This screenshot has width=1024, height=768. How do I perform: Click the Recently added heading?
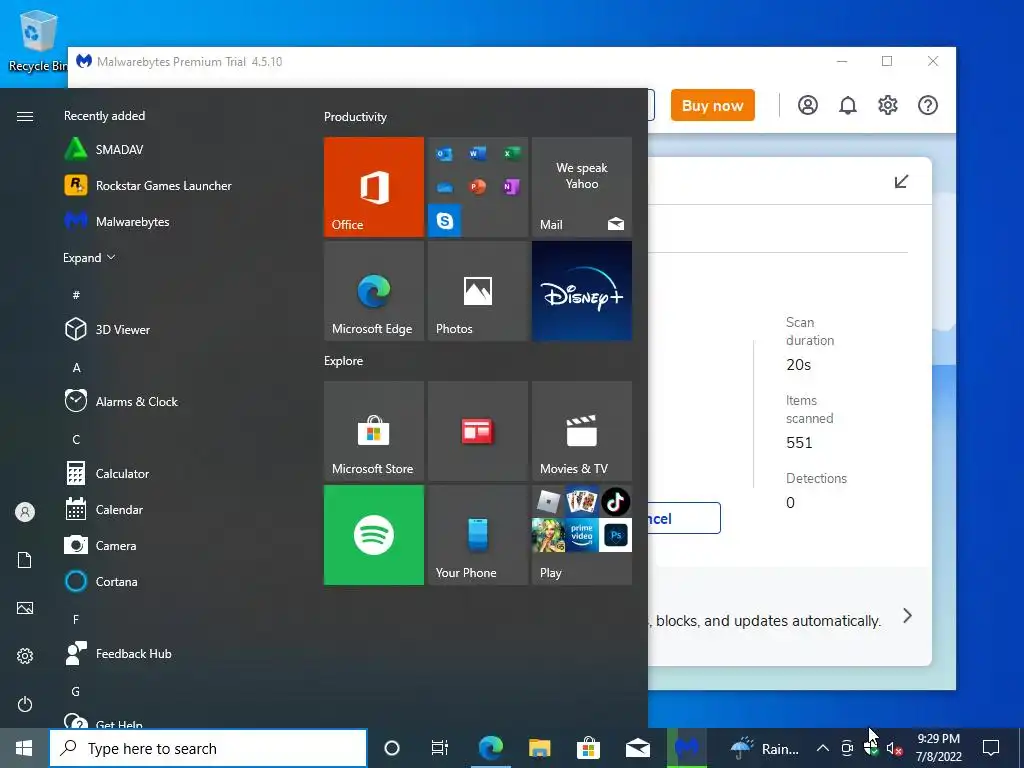tap(104, 116)
